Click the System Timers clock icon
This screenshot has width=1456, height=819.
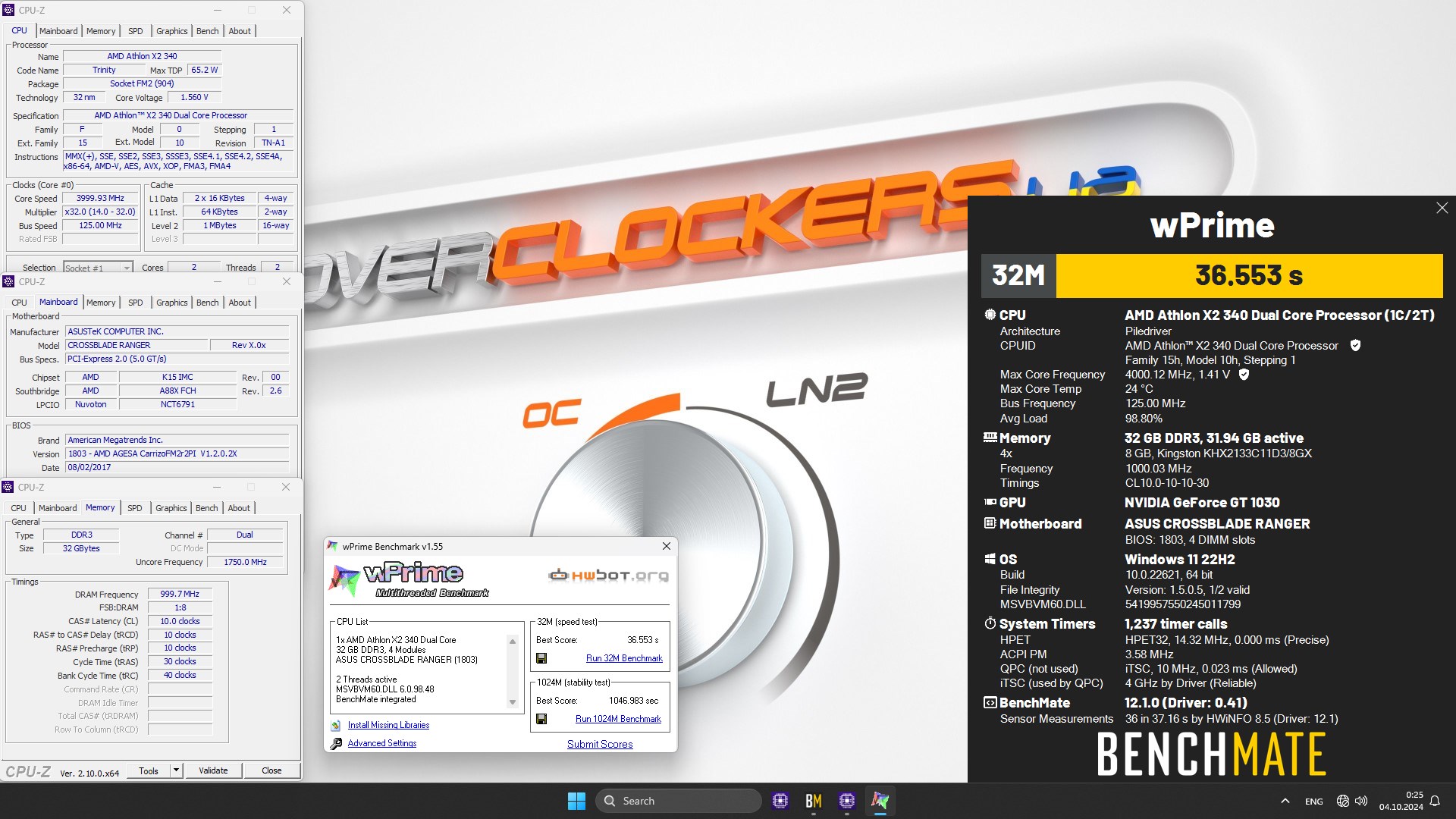990,623
